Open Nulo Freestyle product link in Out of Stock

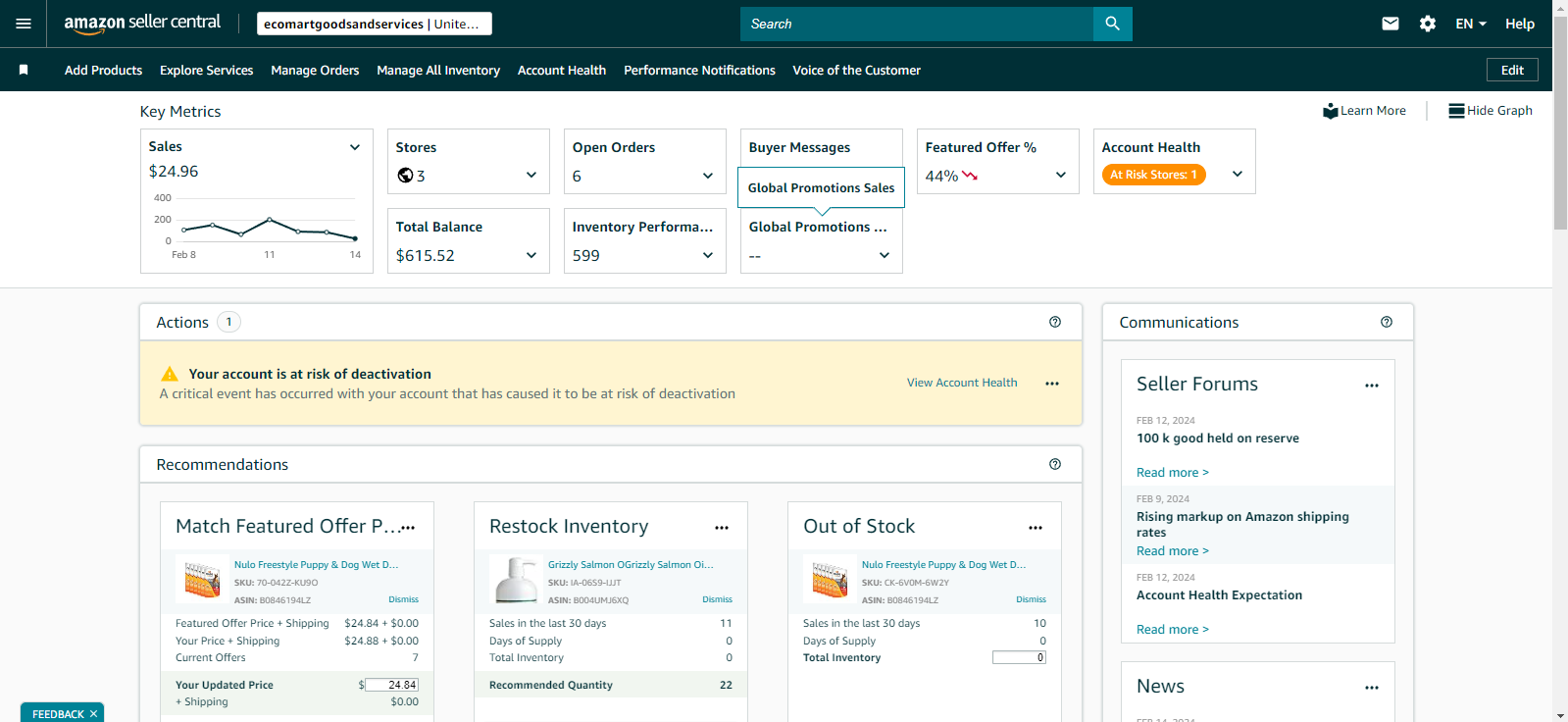[943, 565]
